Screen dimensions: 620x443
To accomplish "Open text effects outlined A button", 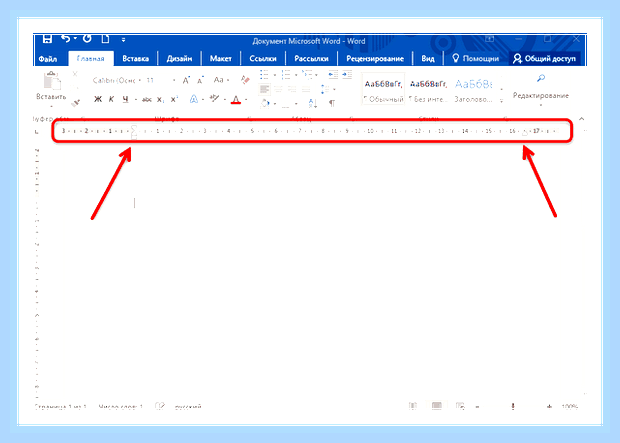I will pos(193,99).
